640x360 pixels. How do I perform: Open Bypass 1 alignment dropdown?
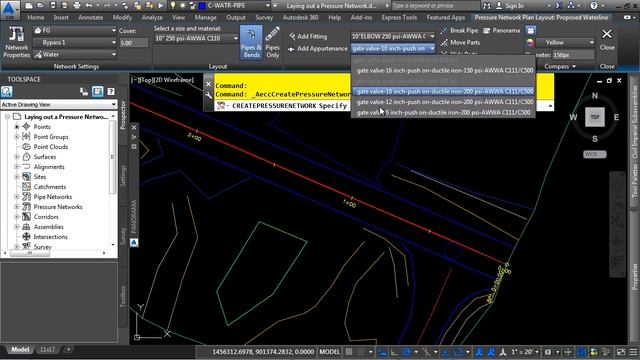[x=75, y=42]
